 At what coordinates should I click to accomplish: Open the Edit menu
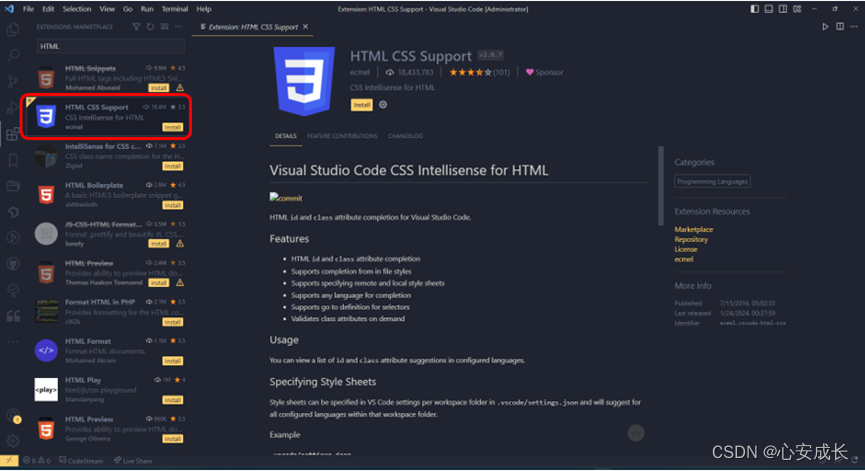48,9
